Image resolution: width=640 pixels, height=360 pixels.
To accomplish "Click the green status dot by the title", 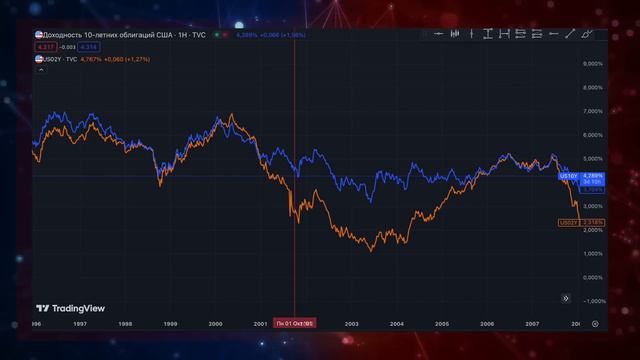I will (217, 35).
